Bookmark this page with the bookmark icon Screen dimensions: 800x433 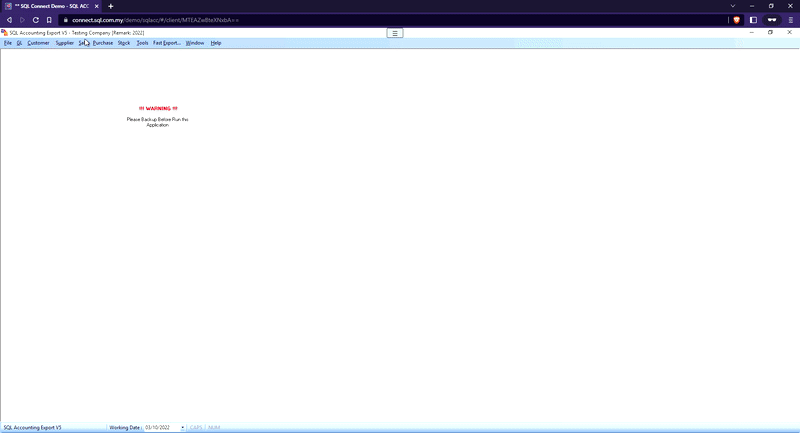pos(49,19)
